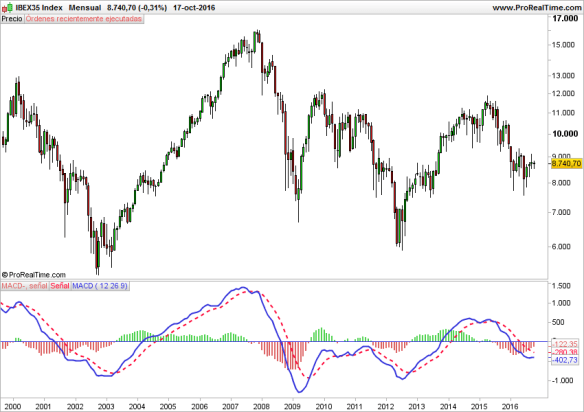
Task: Click the 1.000 MACD axis label
Action: pos(561,303)
